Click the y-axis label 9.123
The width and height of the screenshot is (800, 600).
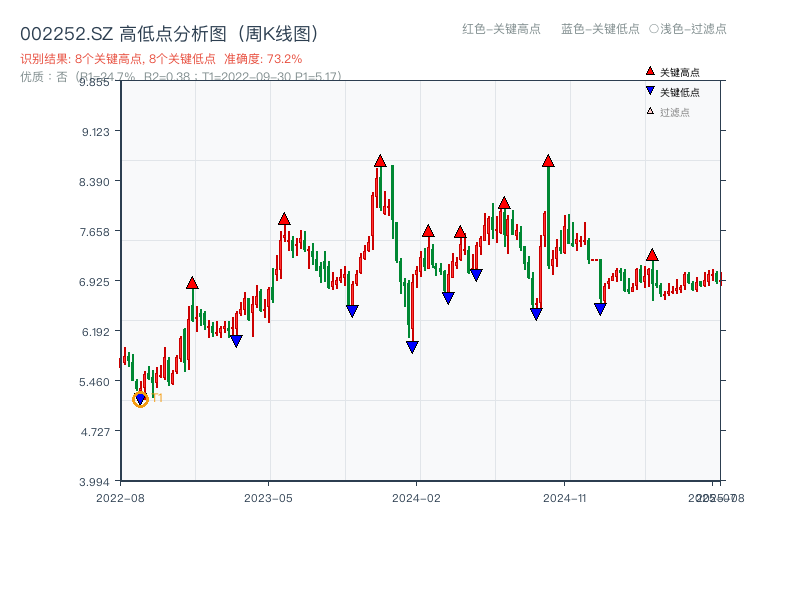click(95, 132)
